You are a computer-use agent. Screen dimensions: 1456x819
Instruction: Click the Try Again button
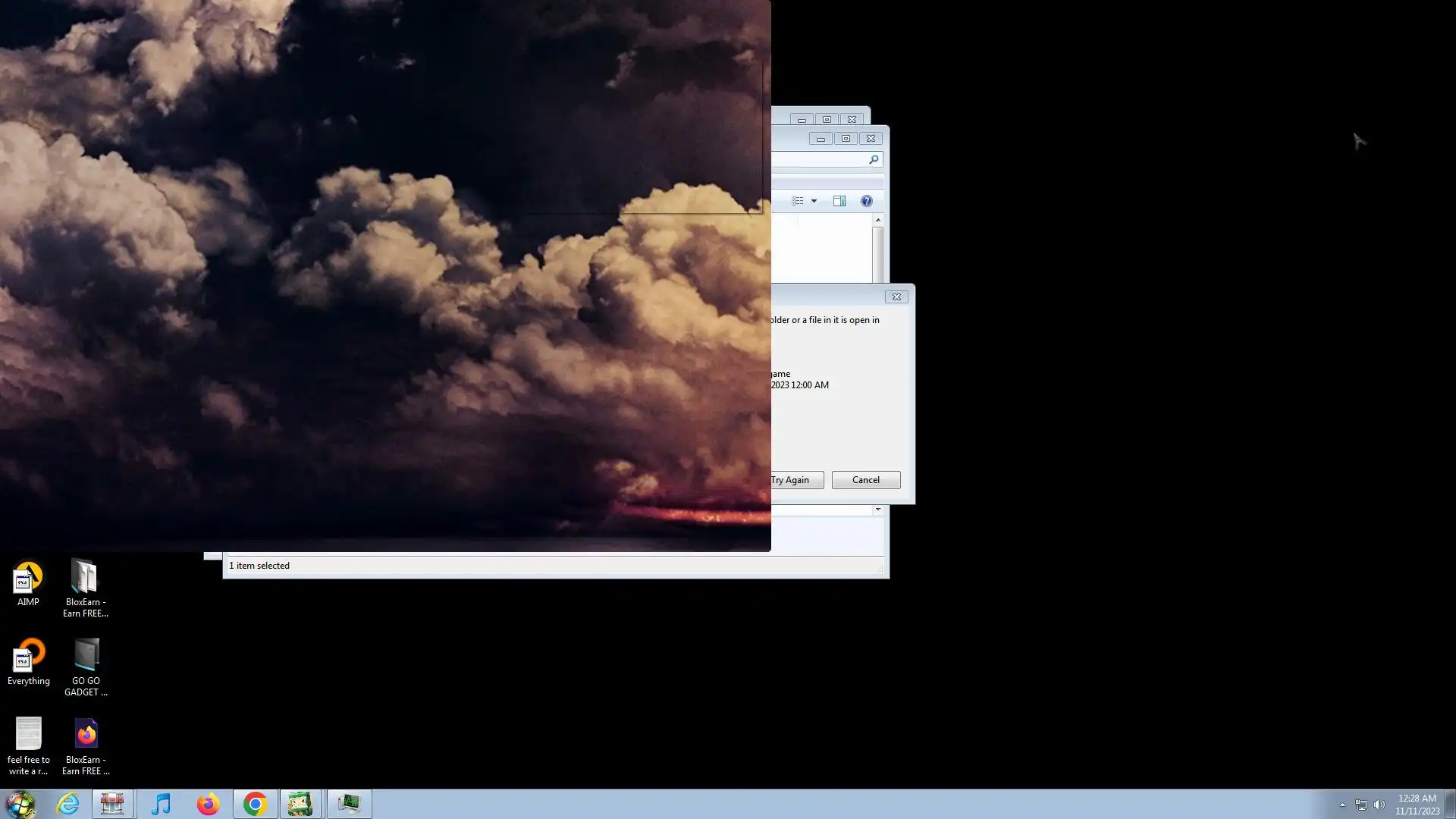click(x=795, y=480)
